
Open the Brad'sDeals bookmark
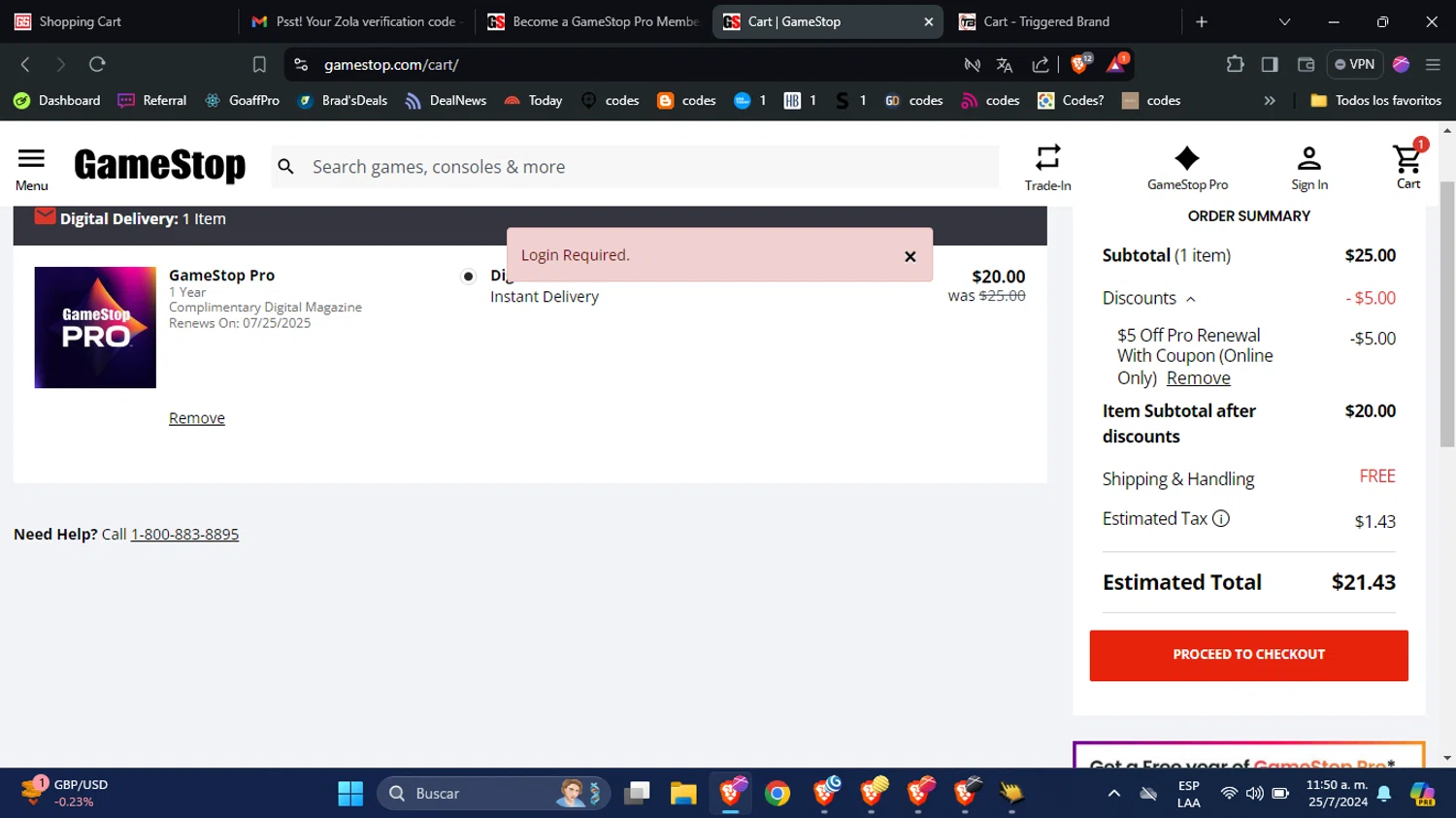click(342, 100)
